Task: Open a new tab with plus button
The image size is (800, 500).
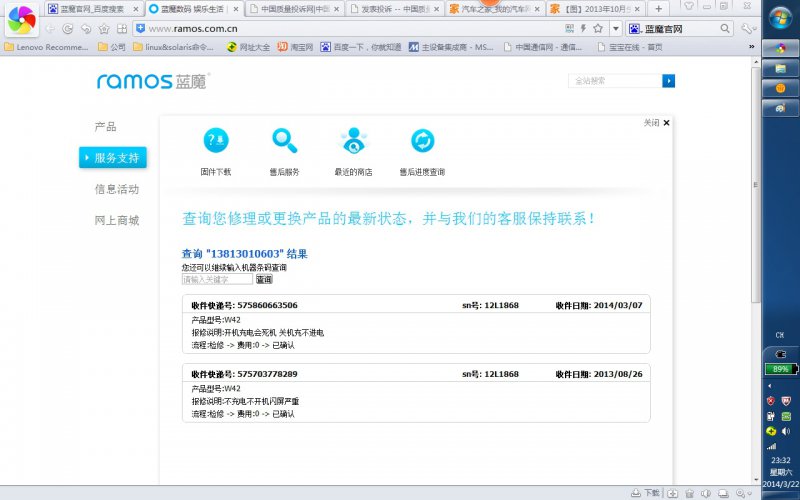Action: pos(659,9)
